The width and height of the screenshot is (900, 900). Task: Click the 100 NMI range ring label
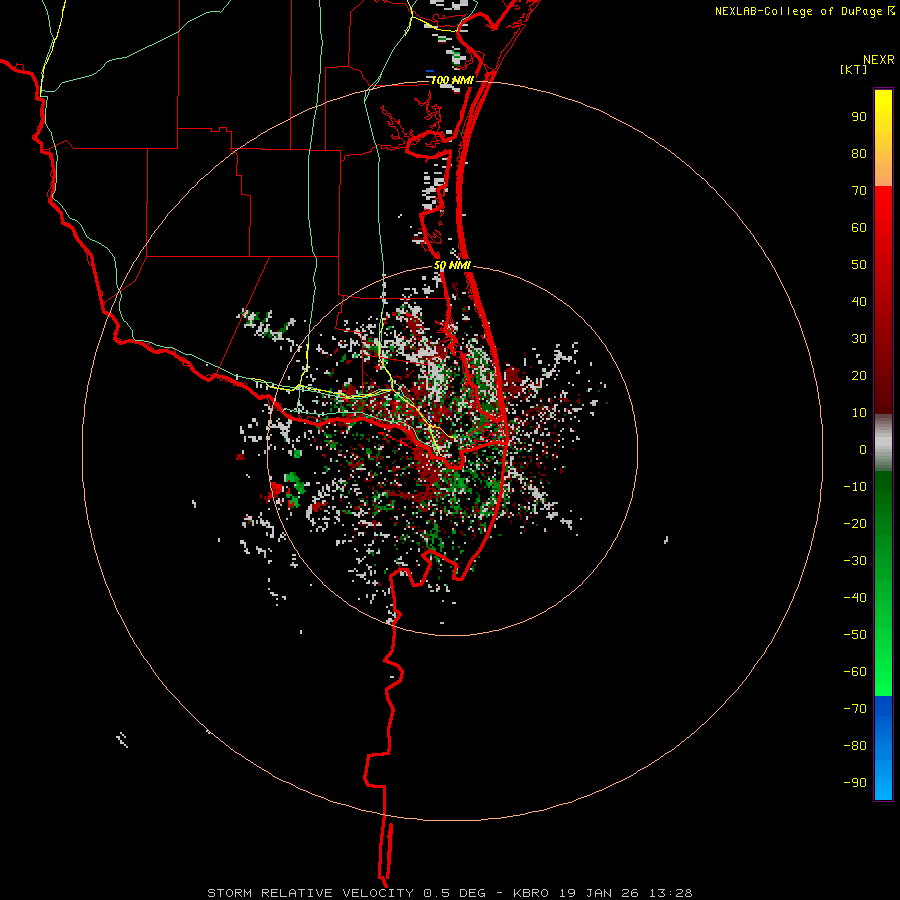pyautogui.click(x=452, y=80)
